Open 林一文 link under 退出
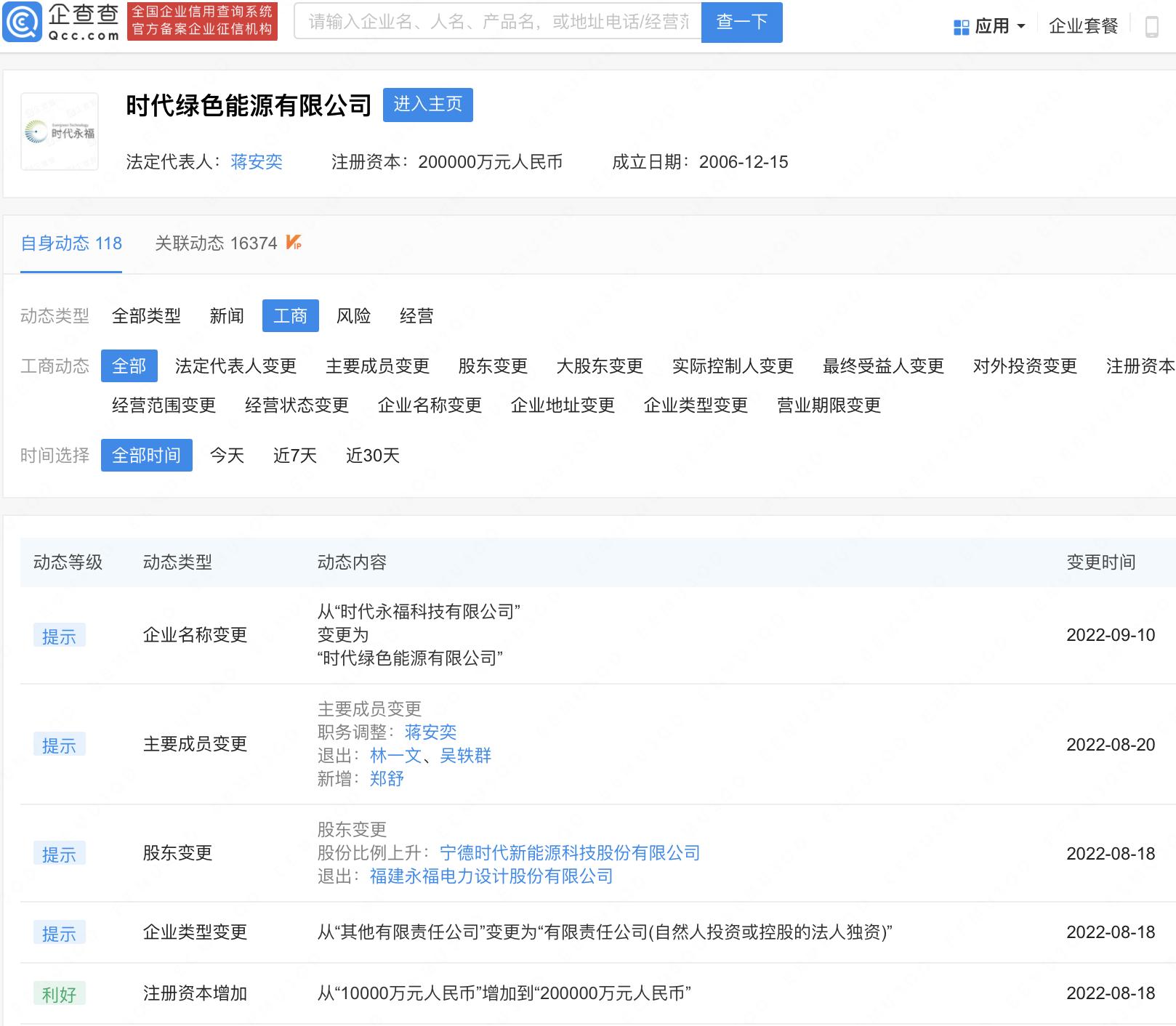1176x1026 pixels. (395, 756)
